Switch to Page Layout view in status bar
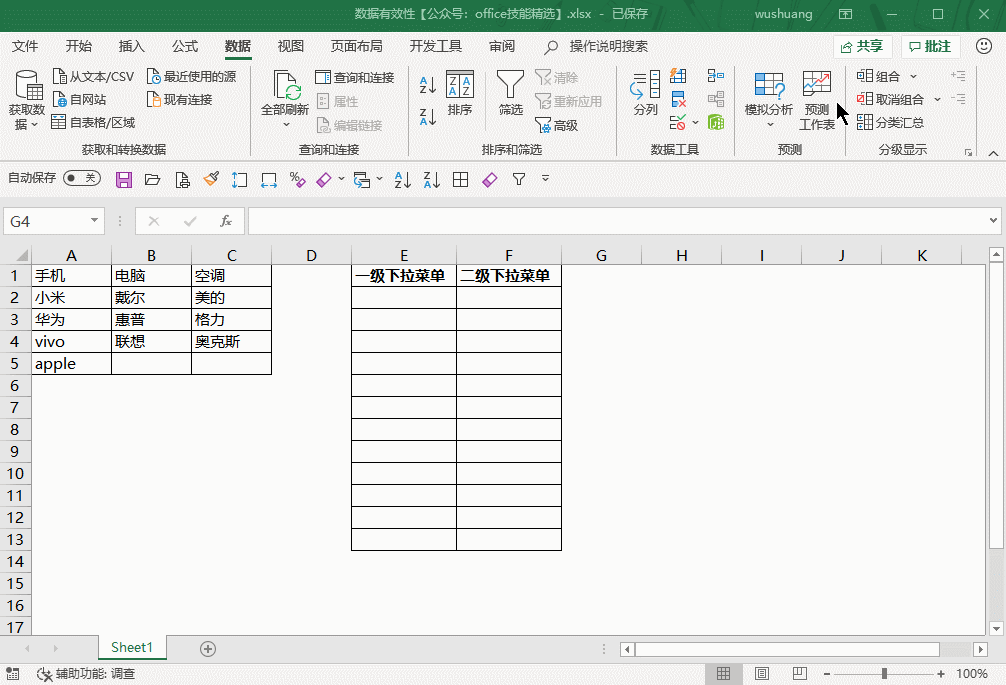The width and height of the screenshot is (1006, 685). click(x=761, y=674)
